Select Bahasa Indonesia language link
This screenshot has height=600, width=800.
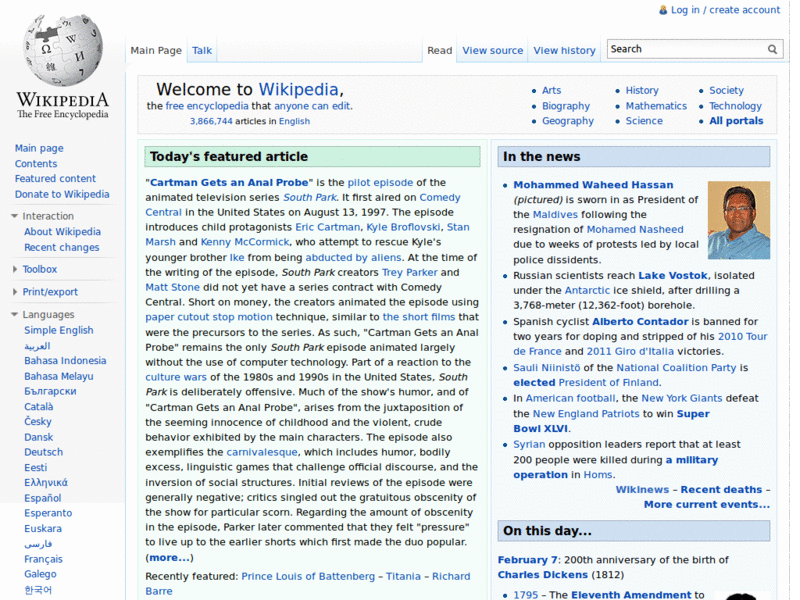(x=65, y=361)
